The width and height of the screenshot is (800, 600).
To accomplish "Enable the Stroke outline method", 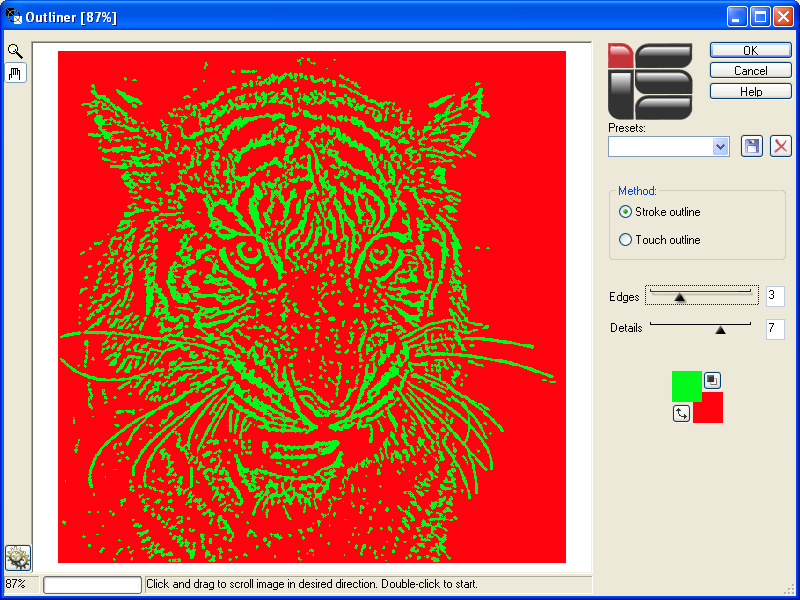I will (626, 212).
